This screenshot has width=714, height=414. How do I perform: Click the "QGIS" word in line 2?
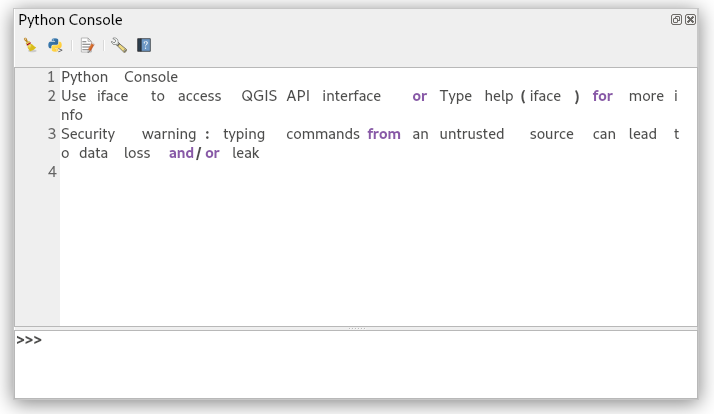(259, 96)
